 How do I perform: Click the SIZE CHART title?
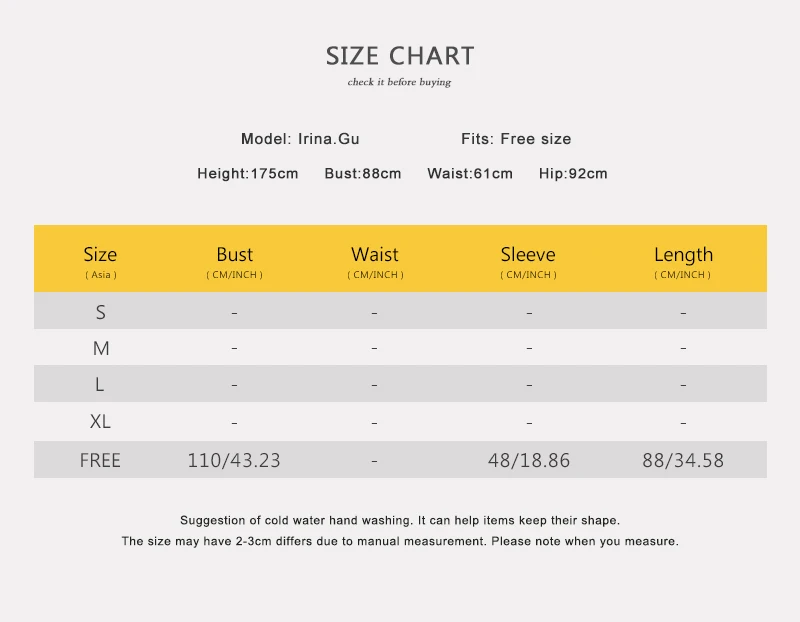(400, 56)
